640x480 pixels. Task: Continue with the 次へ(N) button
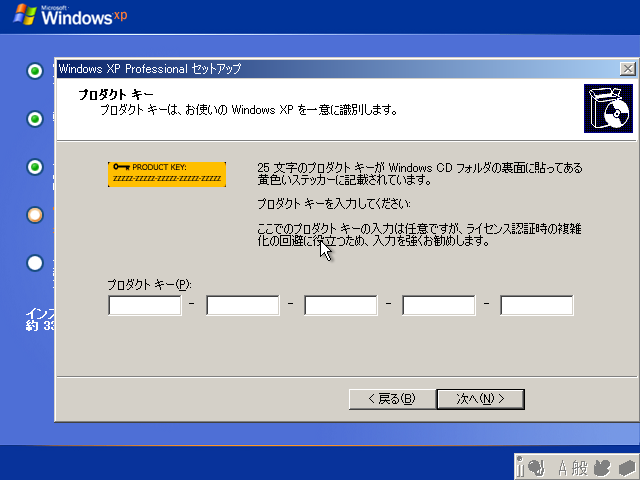click(x=480, y=399)
